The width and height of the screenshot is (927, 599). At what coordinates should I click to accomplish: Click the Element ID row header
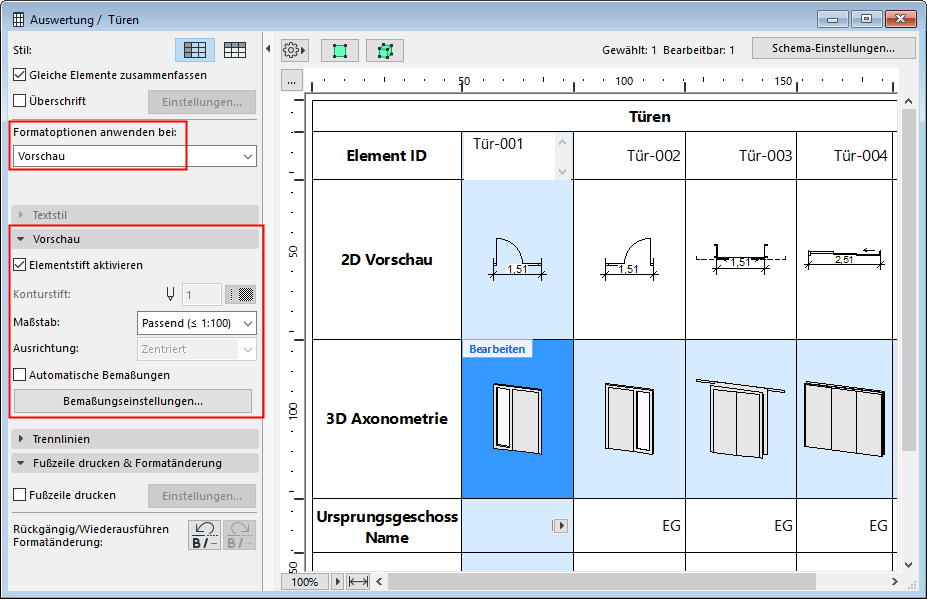tap(387, 156)
